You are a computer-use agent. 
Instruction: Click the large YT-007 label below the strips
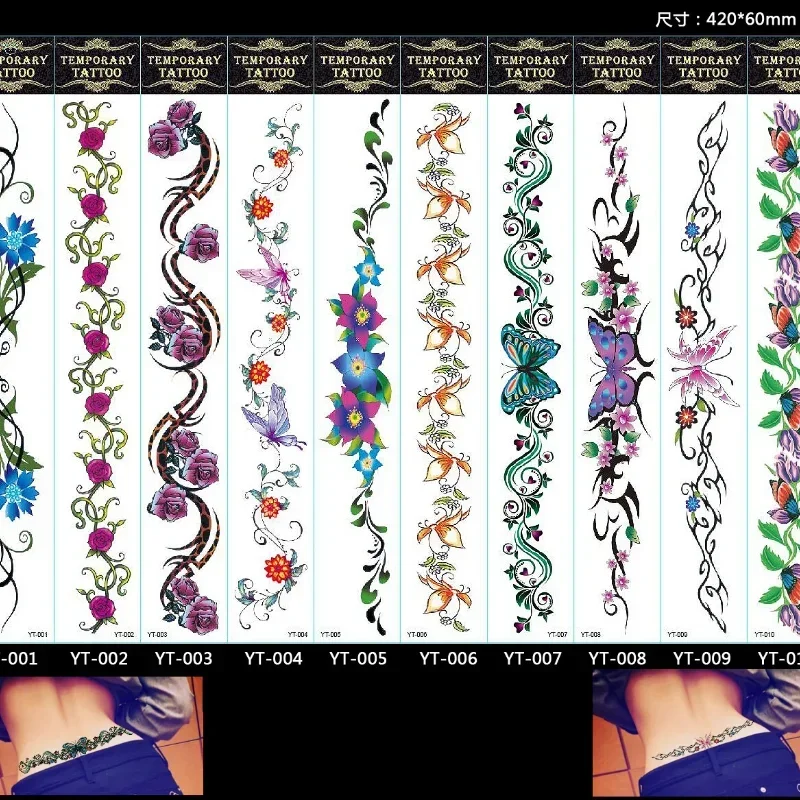click(x=533, y=659)
